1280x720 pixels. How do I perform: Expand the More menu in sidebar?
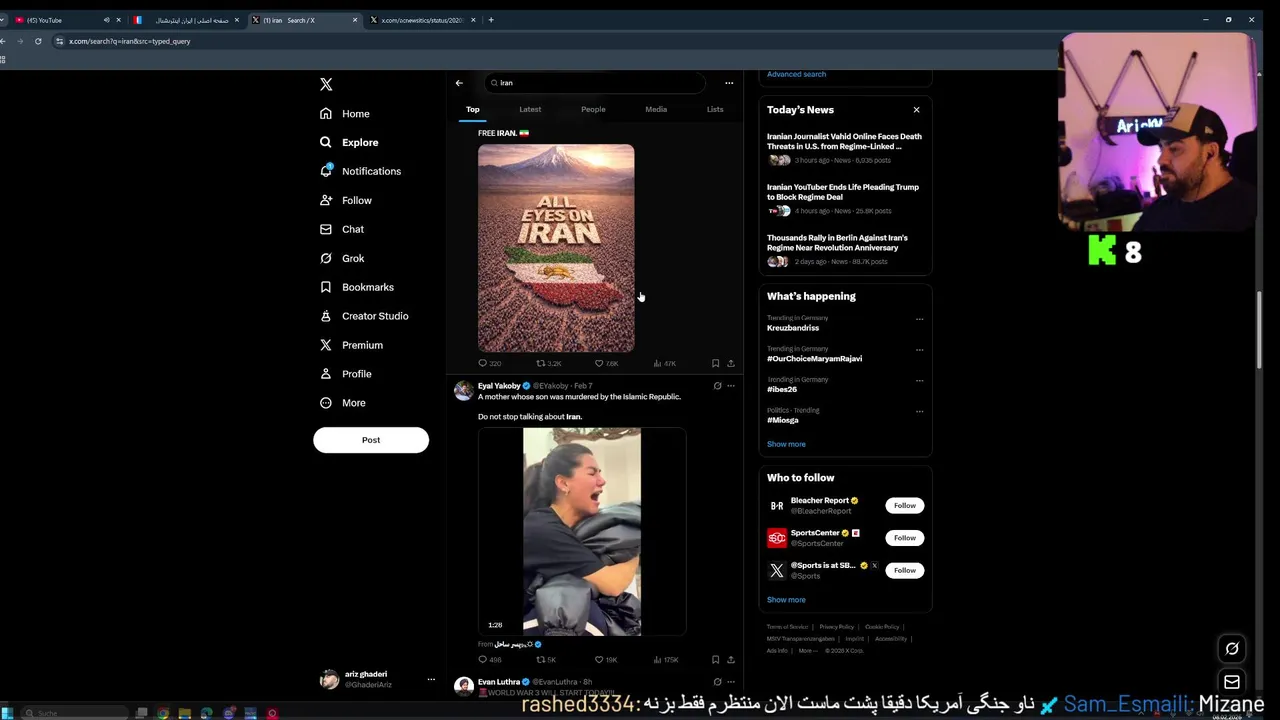343,403
